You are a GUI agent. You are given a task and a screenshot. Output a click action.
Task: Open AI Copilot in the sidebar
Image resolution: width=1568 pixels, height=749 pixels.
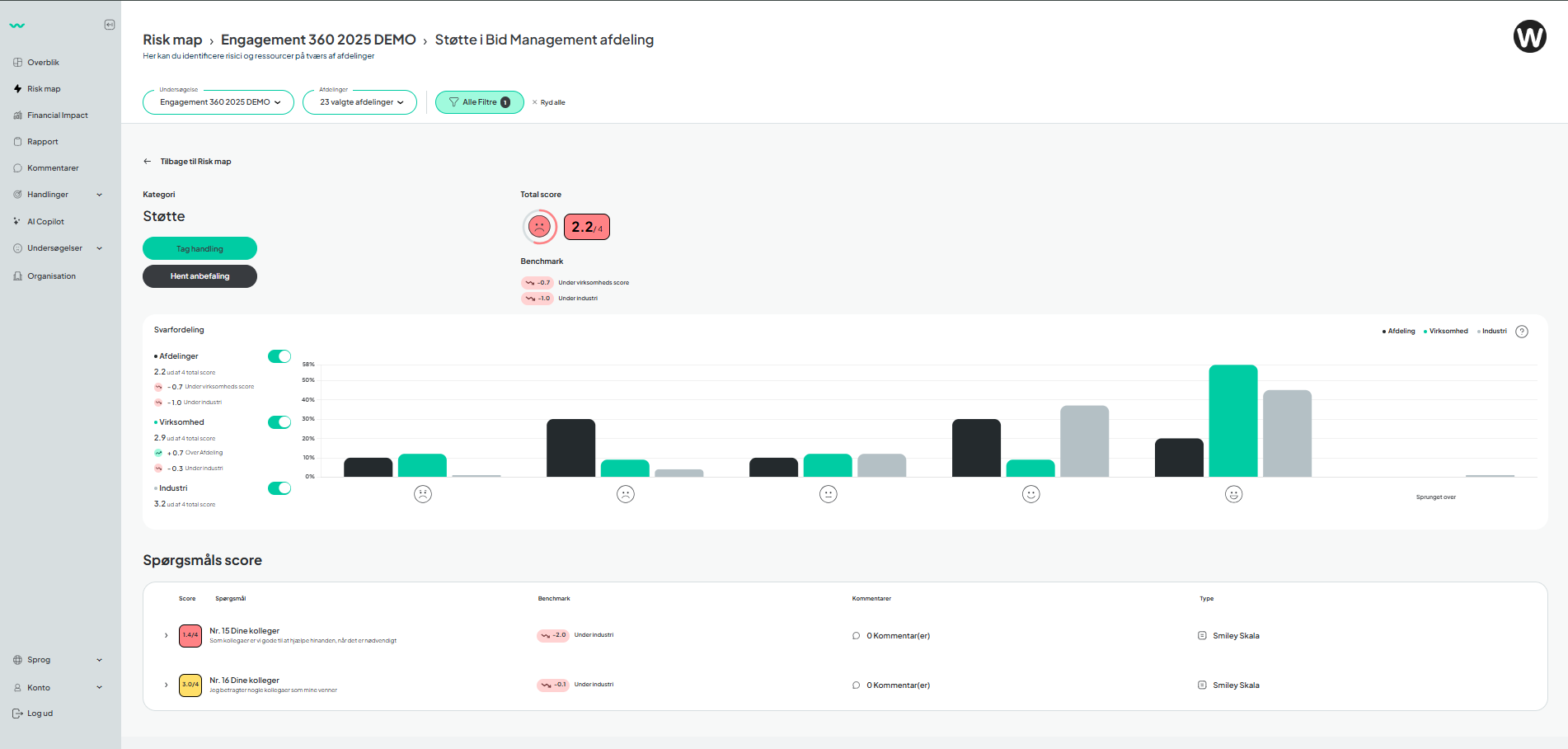click(x=45, y=222)
